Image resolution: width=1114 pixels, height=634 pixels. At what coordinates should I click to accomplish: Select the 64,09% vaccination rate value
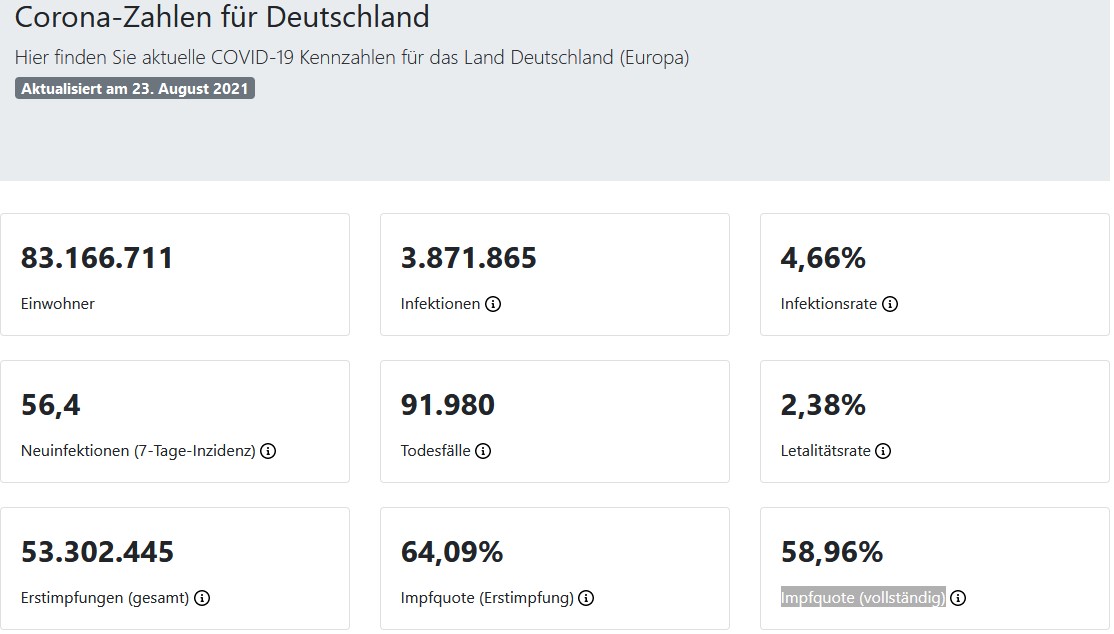[x=452, y=552]
